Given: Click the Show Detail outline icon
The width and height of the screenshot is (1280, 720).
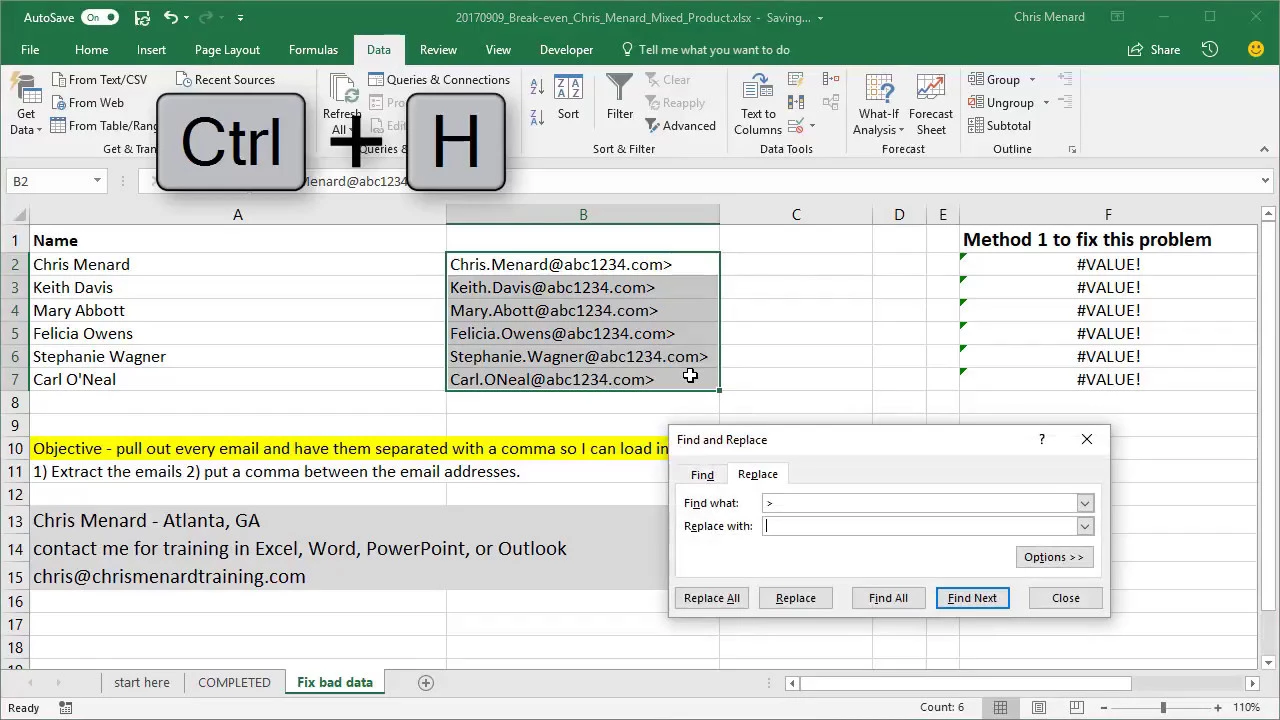Looking at the screenshot, I should coord(1065,80).
